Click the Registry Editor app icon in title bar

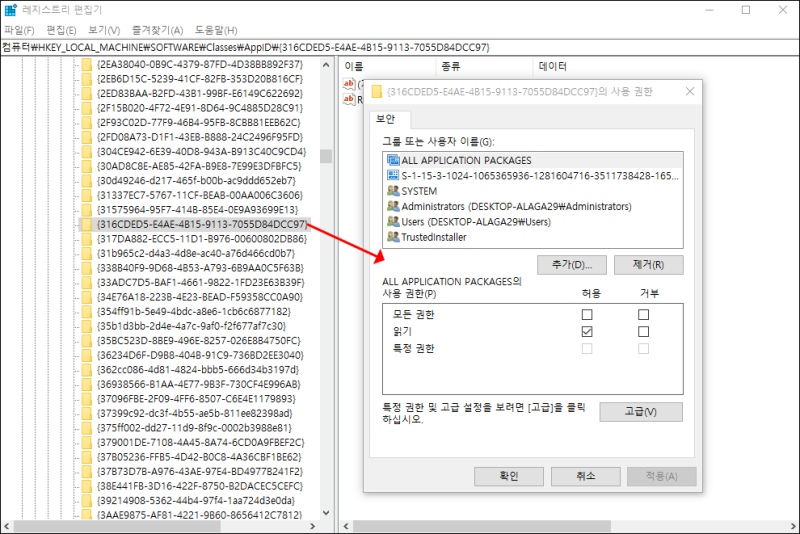click(x=10, y=10)
